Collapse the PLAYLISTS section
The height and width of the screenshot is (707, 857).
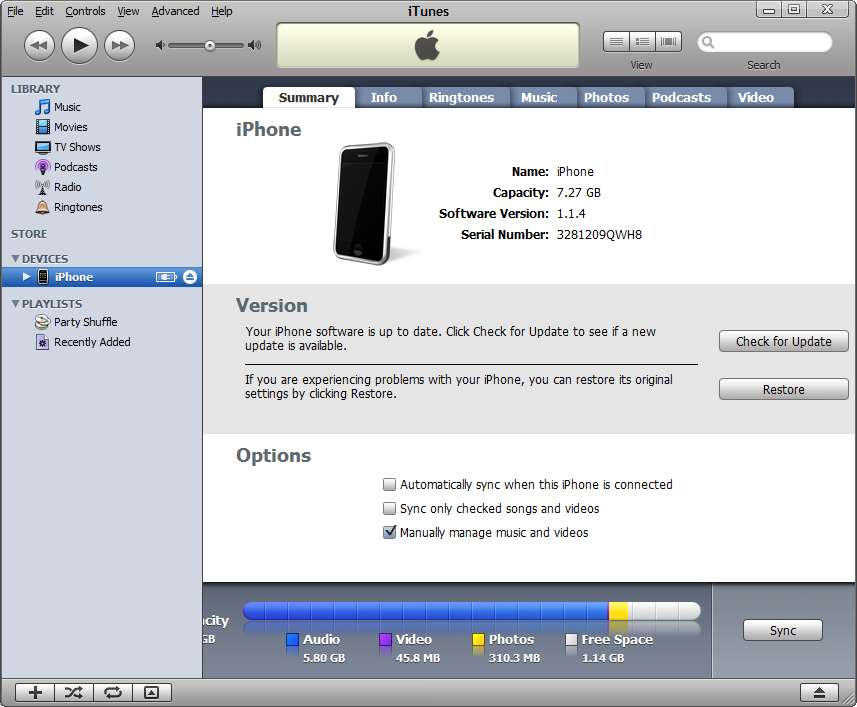[x=15, y=303]
